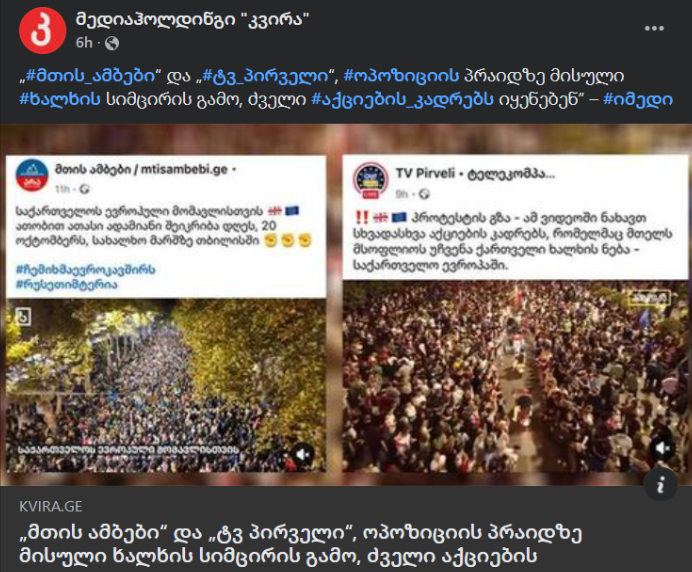Screen dimensions: 692x572
Task: Click the mtisambebi.ge round logo
Action: [x=32, y=175]
